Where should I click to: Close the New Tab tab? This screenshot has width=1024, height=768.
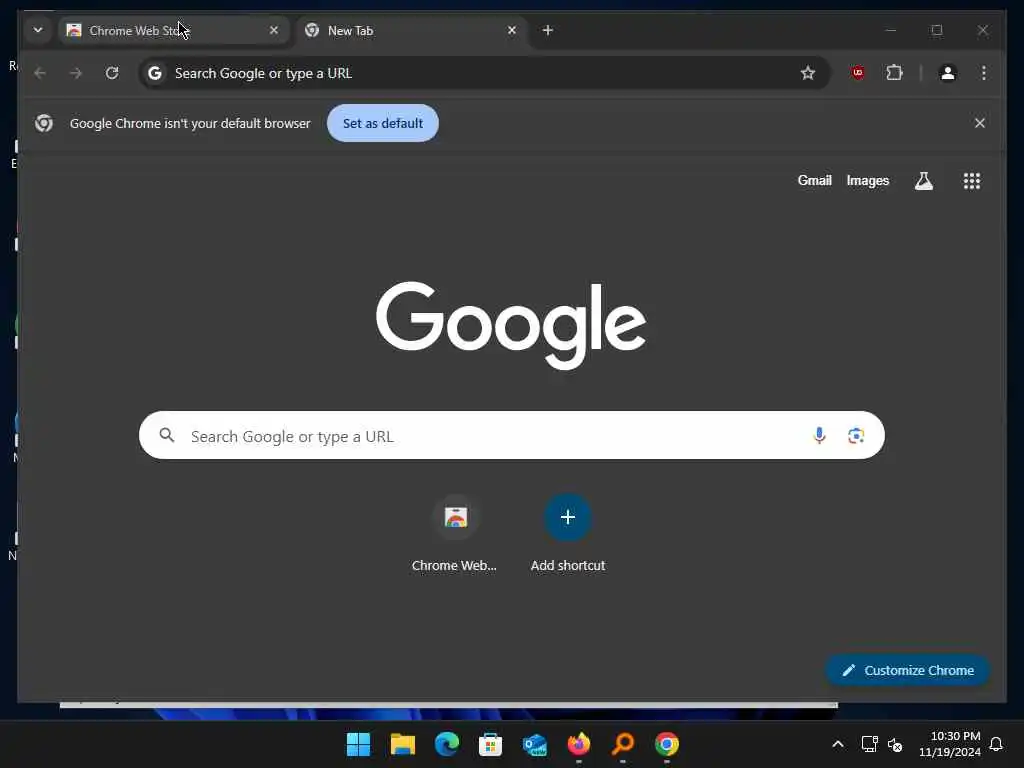point(512,30)
